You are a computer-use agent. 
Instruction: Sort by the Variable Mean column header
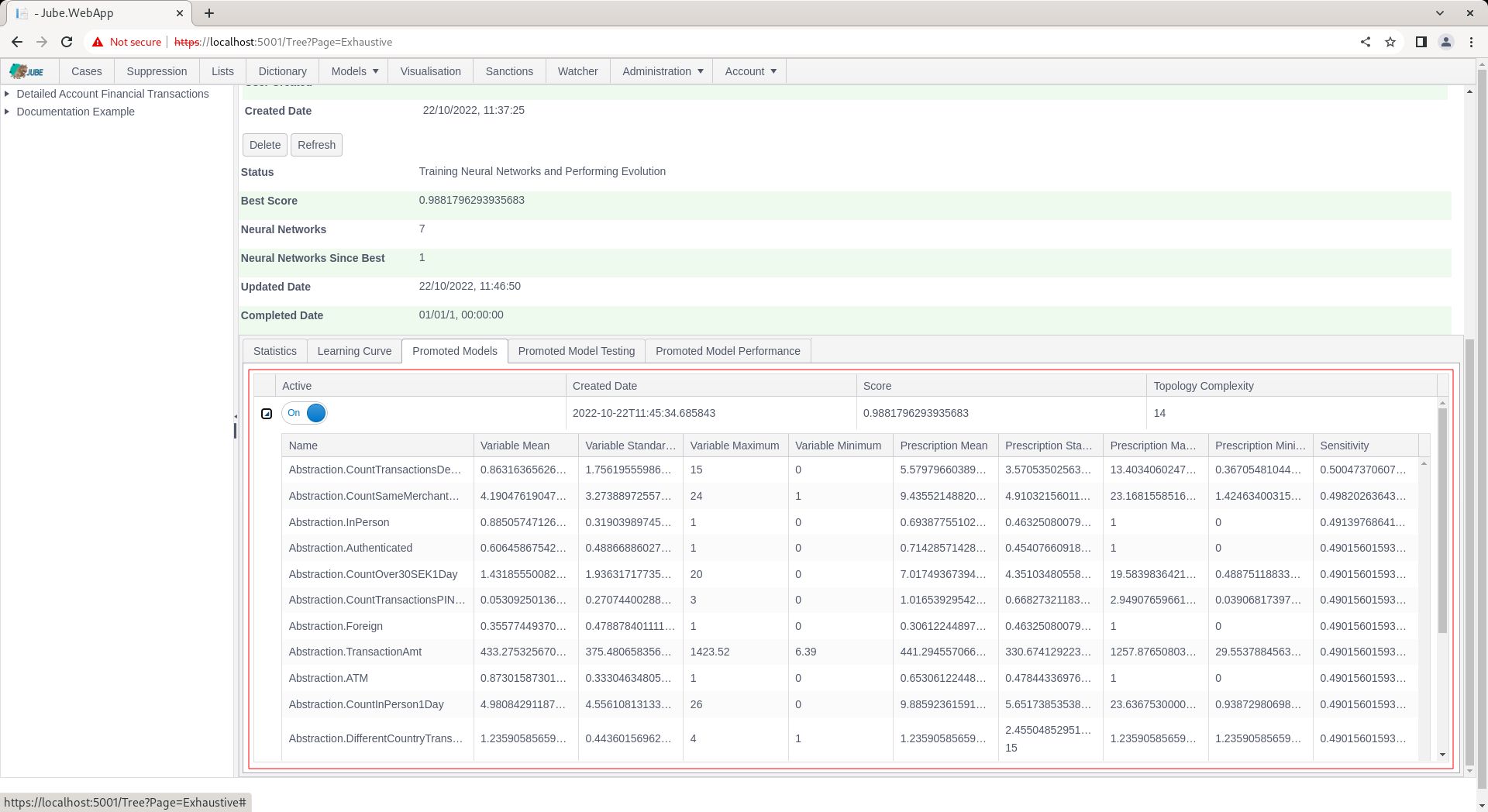[526, 446]
